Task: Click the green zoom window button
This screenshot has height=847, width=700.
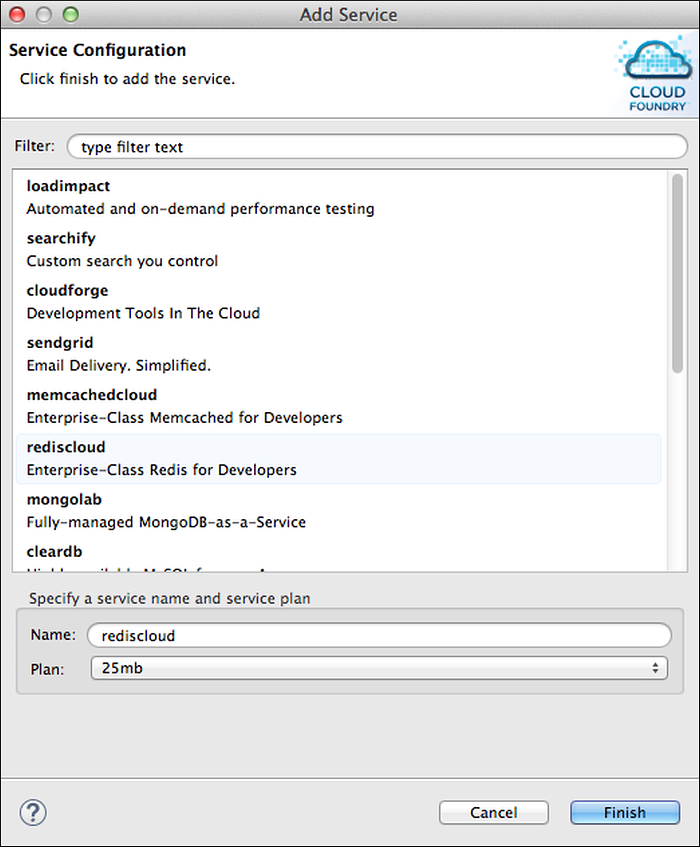Action: coord(70,15)
